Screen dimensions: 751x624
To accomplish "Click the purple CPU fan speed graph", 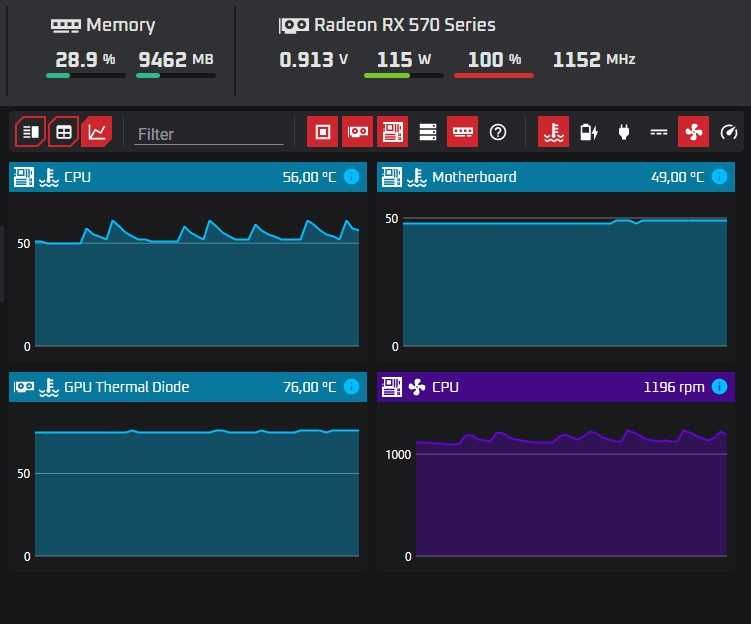I will [x=571, y=493].
